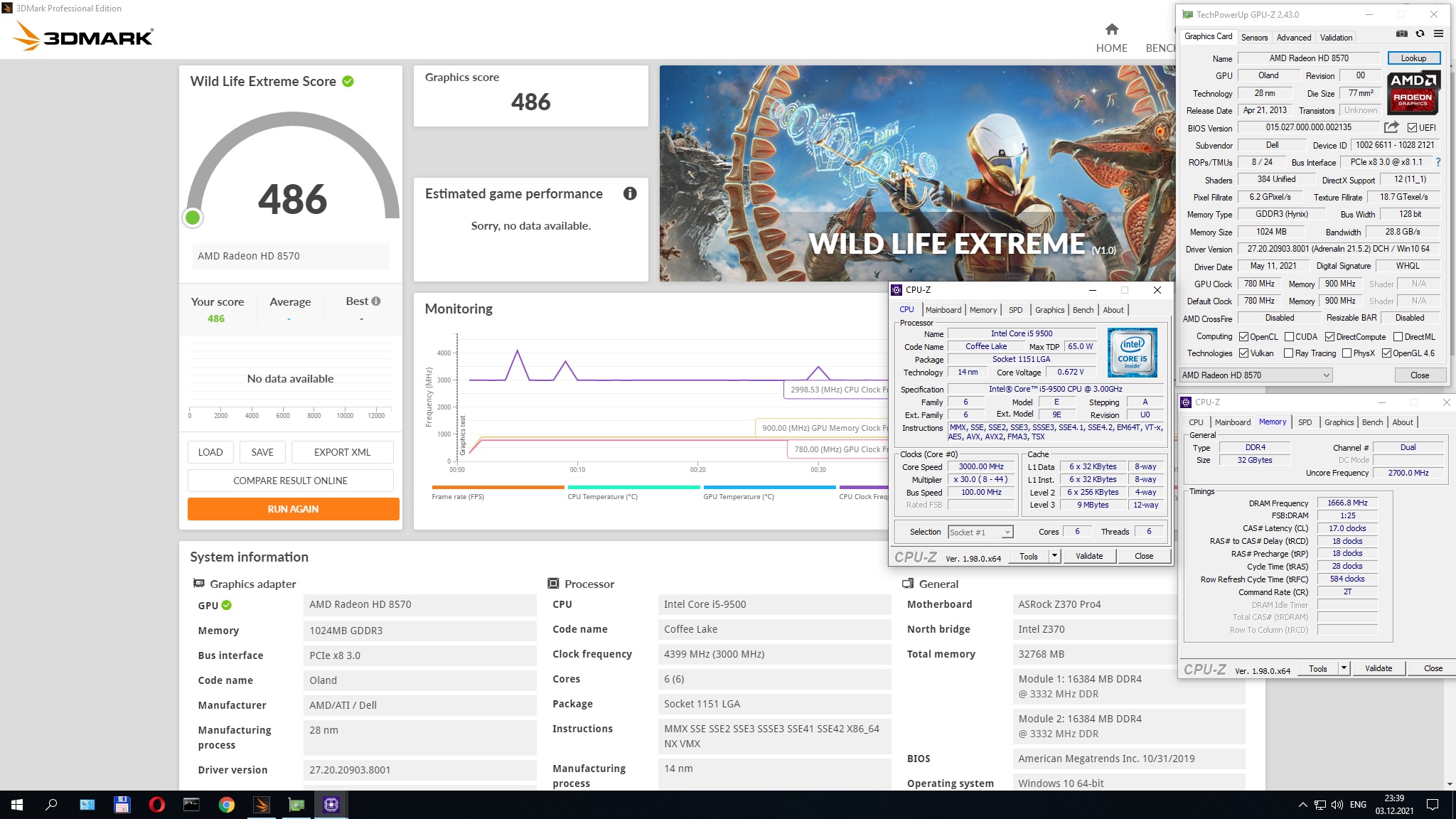Viewport: 1456px width, 819px height.
Task: Toggle the CUDA checkbox
Action: (1289, 337)
